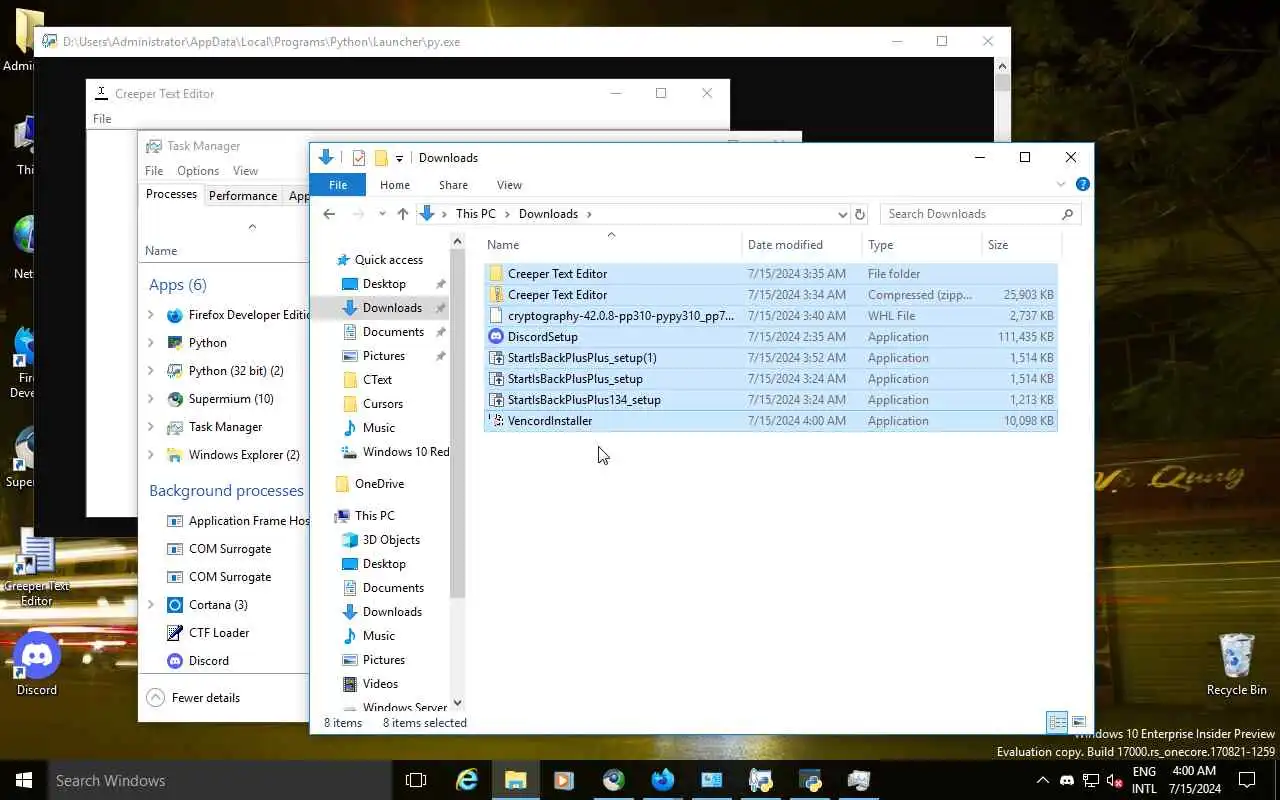This screenshot has height=800, width=1280.
Task: Click the clock showing 4:00 AM
Action: tap(1193, 771)
